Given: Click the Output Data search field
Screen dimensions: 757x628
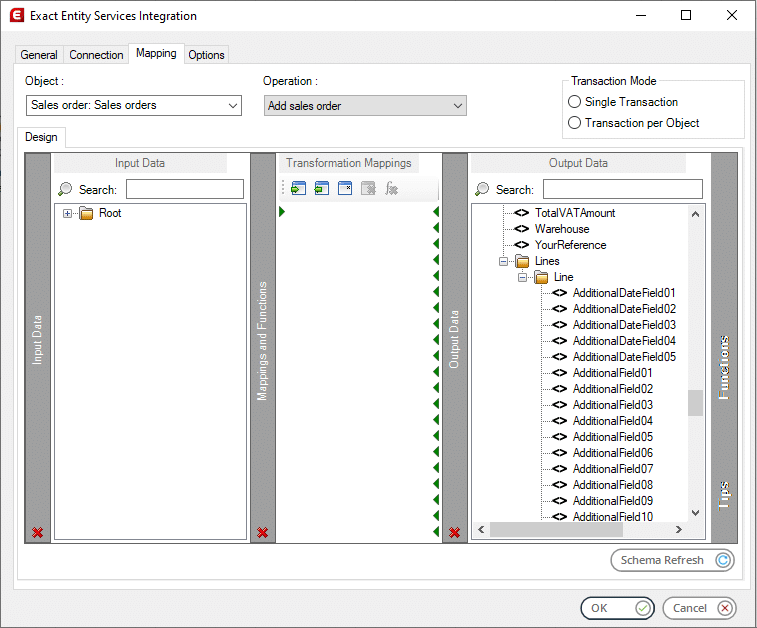Looking at the screenshot, I should pos(623,189).
